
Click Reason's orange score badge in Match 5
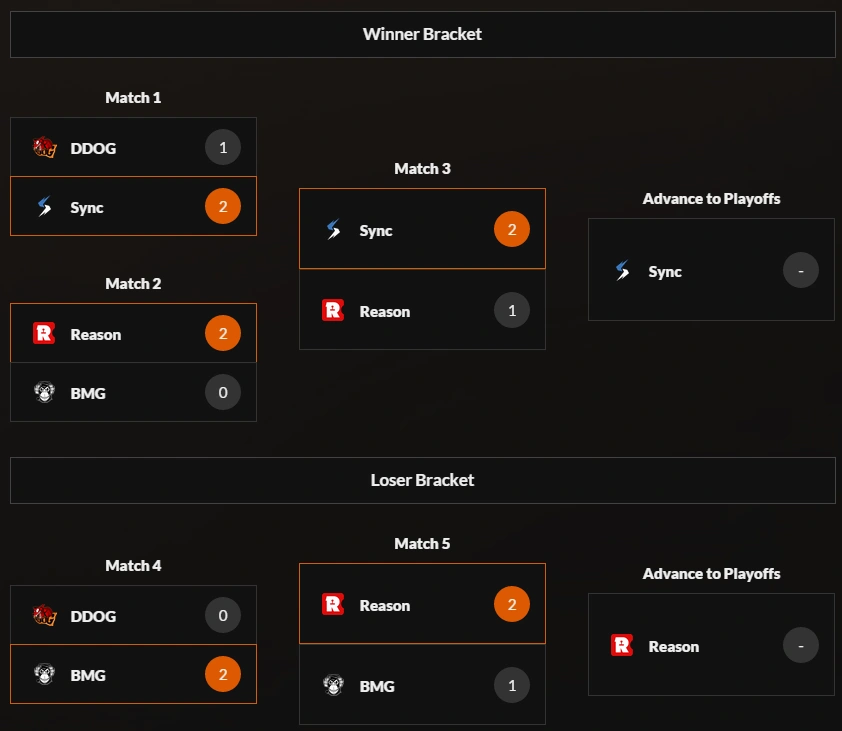[512, 605]
